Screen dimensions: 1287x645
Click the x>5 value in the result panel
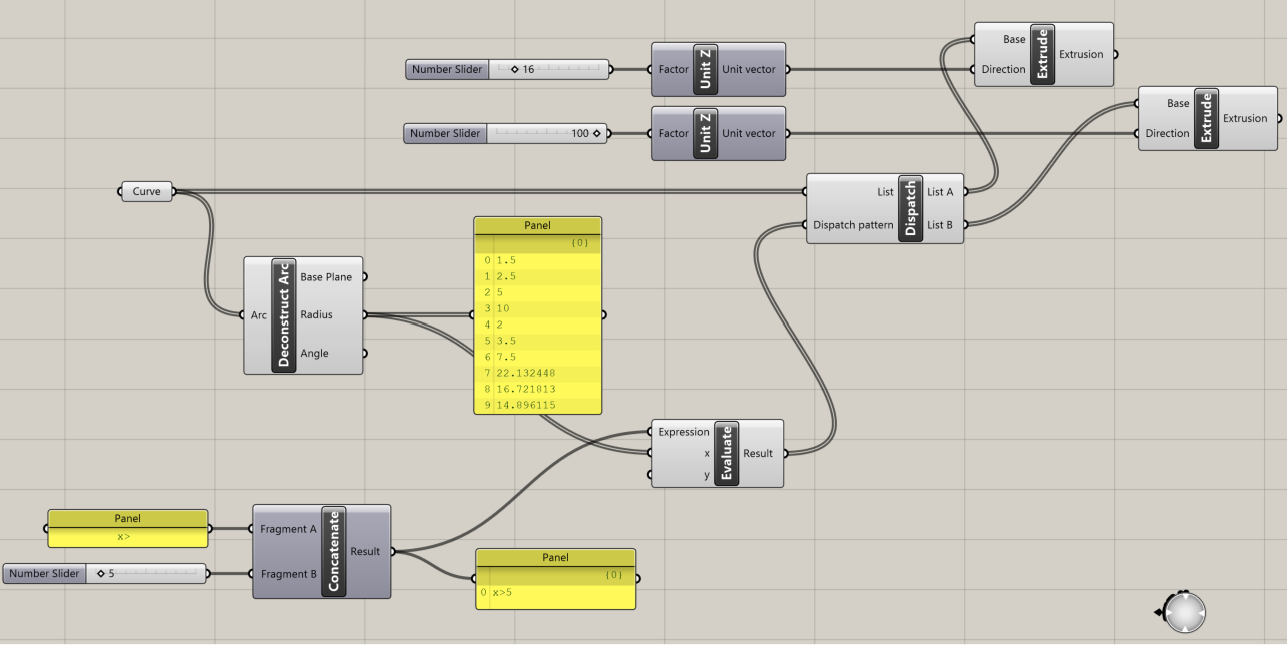(x=503, y=593)
